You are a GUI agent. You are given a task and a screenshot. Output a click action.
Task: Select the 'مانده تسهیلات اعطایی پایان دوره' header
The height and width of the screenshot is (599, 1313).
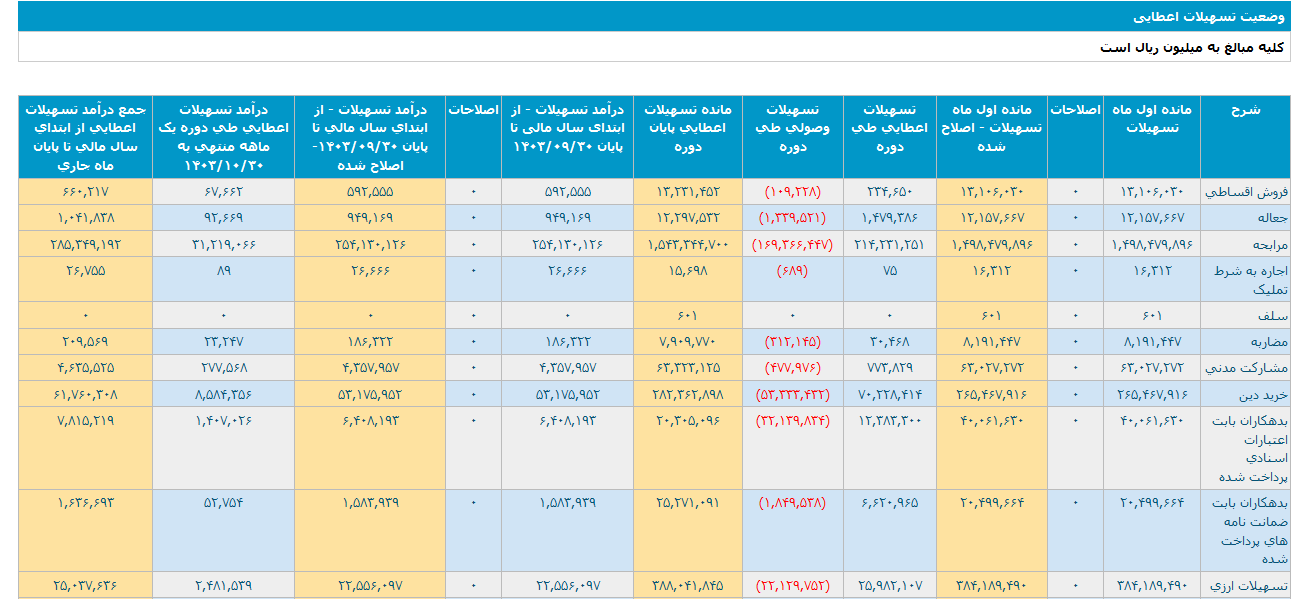[687, 128]
